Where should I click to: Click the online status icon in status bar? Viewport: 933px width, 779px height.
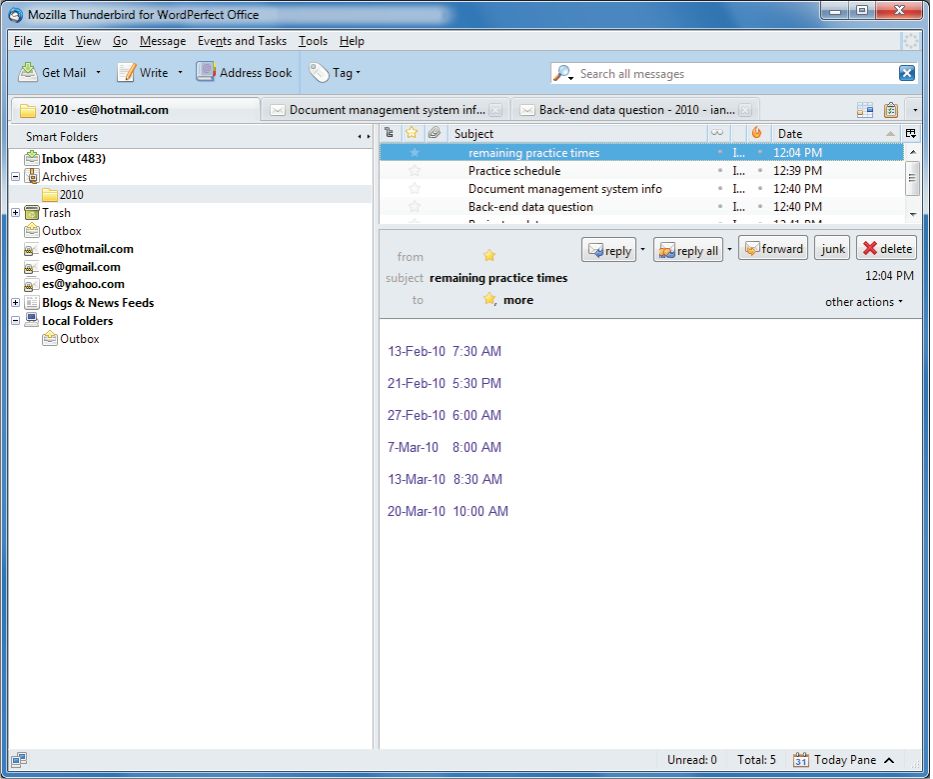click(18, 759)
